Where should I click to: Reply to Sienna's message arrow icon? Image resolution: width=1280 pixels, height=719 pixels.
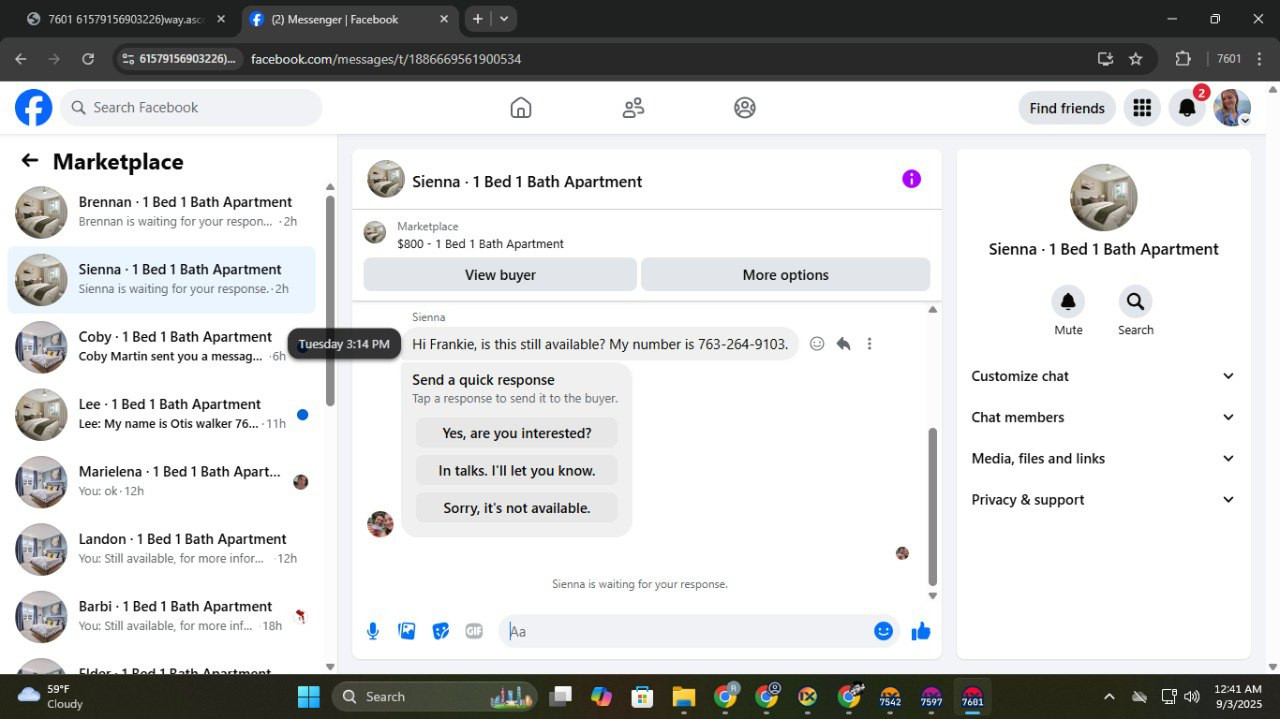point(843,344)
